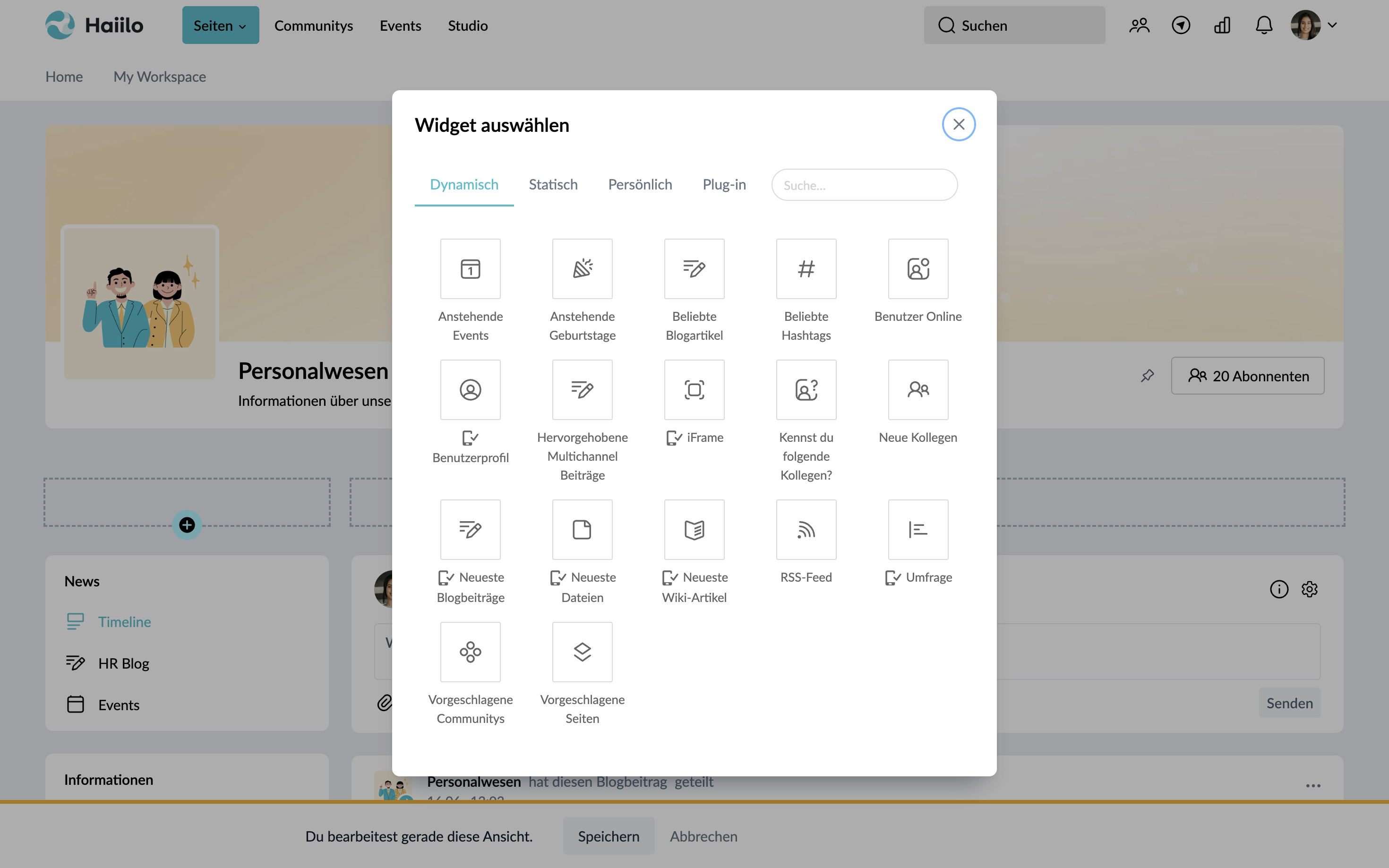Viewport: 1389px width, 868px height.
Task: Select the Umfrage widget
Action: pyautogui.click(x=918, y=529)
